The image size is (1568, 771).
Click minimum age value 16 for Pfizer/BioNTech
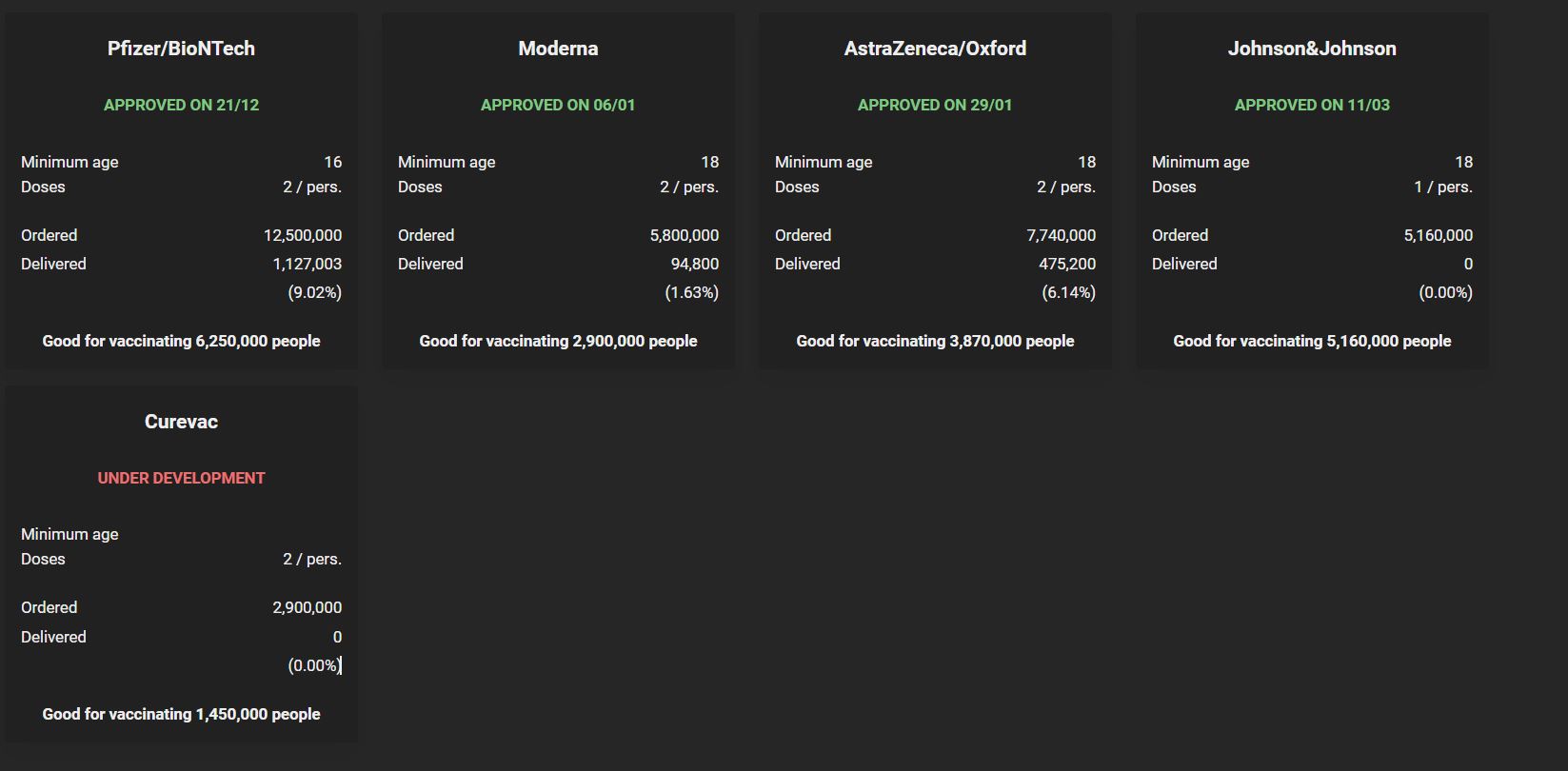click(x=332, y=162)
